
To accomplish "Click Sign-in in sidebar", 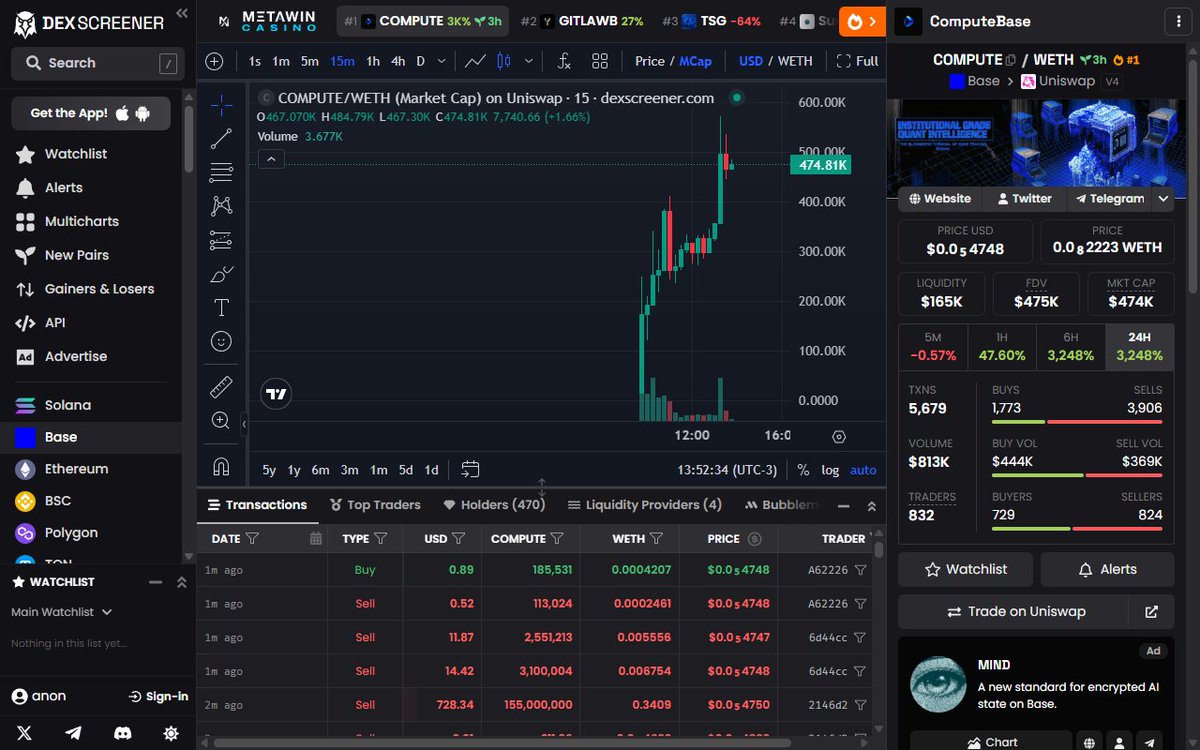I will (159, 696).
